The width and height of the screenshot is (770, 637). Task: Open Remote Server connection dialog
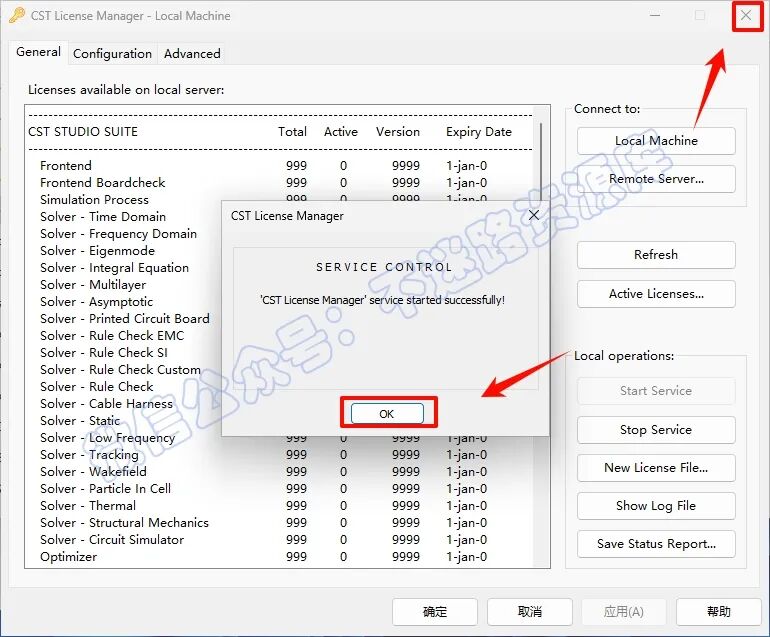click(656, 179)
